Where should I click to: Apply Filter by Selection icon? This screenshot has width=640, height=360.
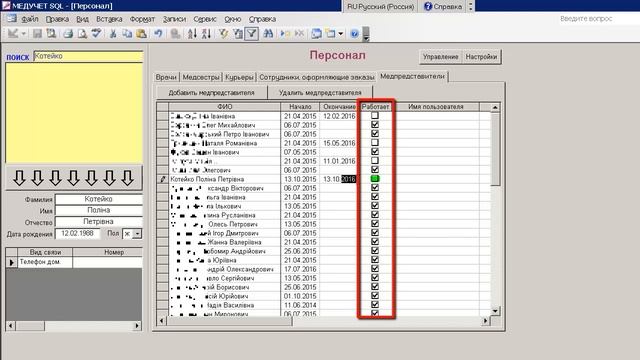point(223,33)
